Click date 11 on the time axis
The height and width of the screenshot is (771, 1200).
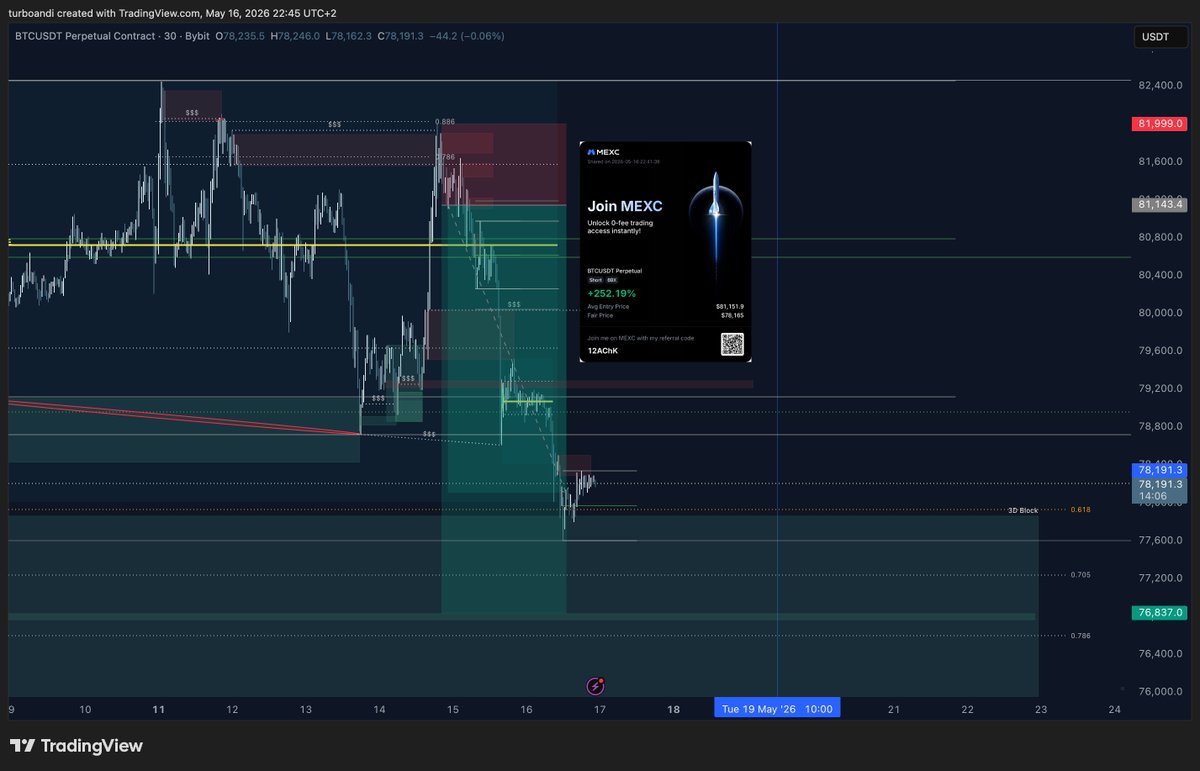[x=159, y=709]
